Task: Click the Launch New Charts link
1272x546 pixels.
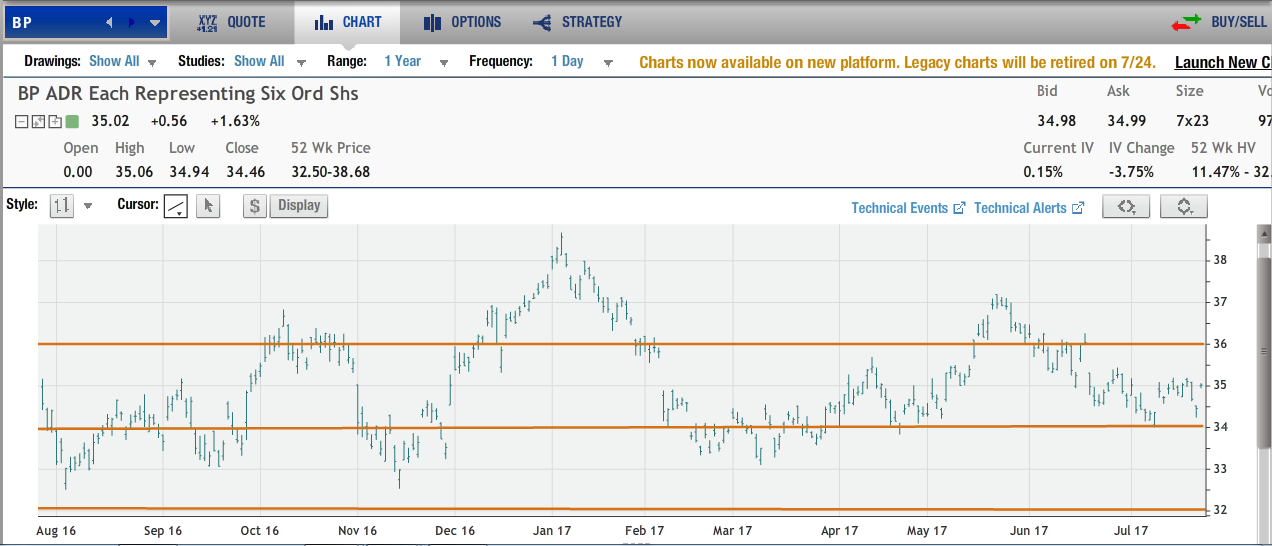Action: tap(1223, 62)
